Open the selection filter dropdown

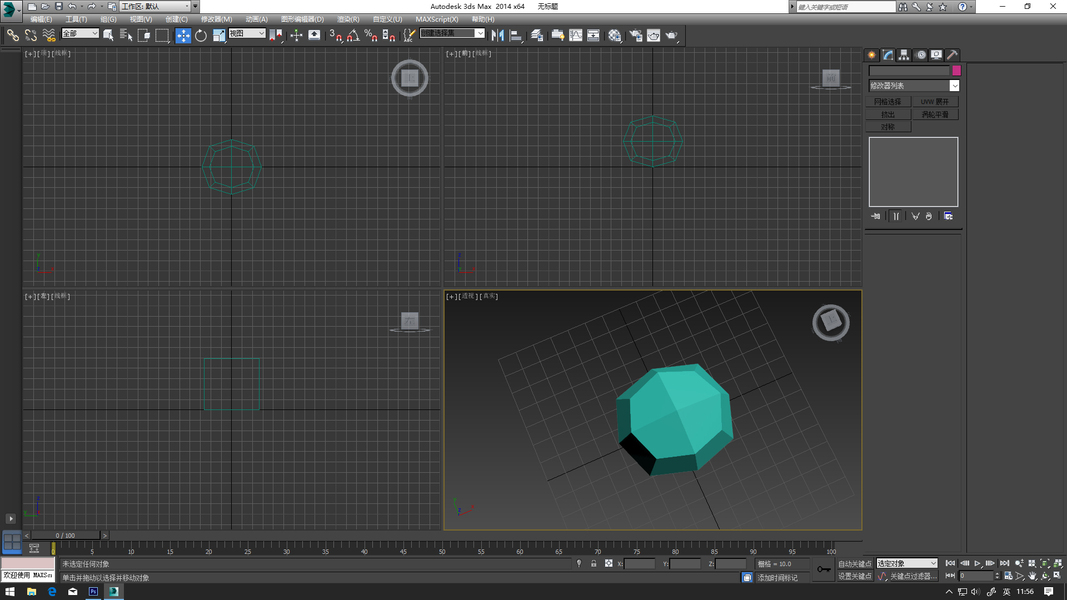80,33
